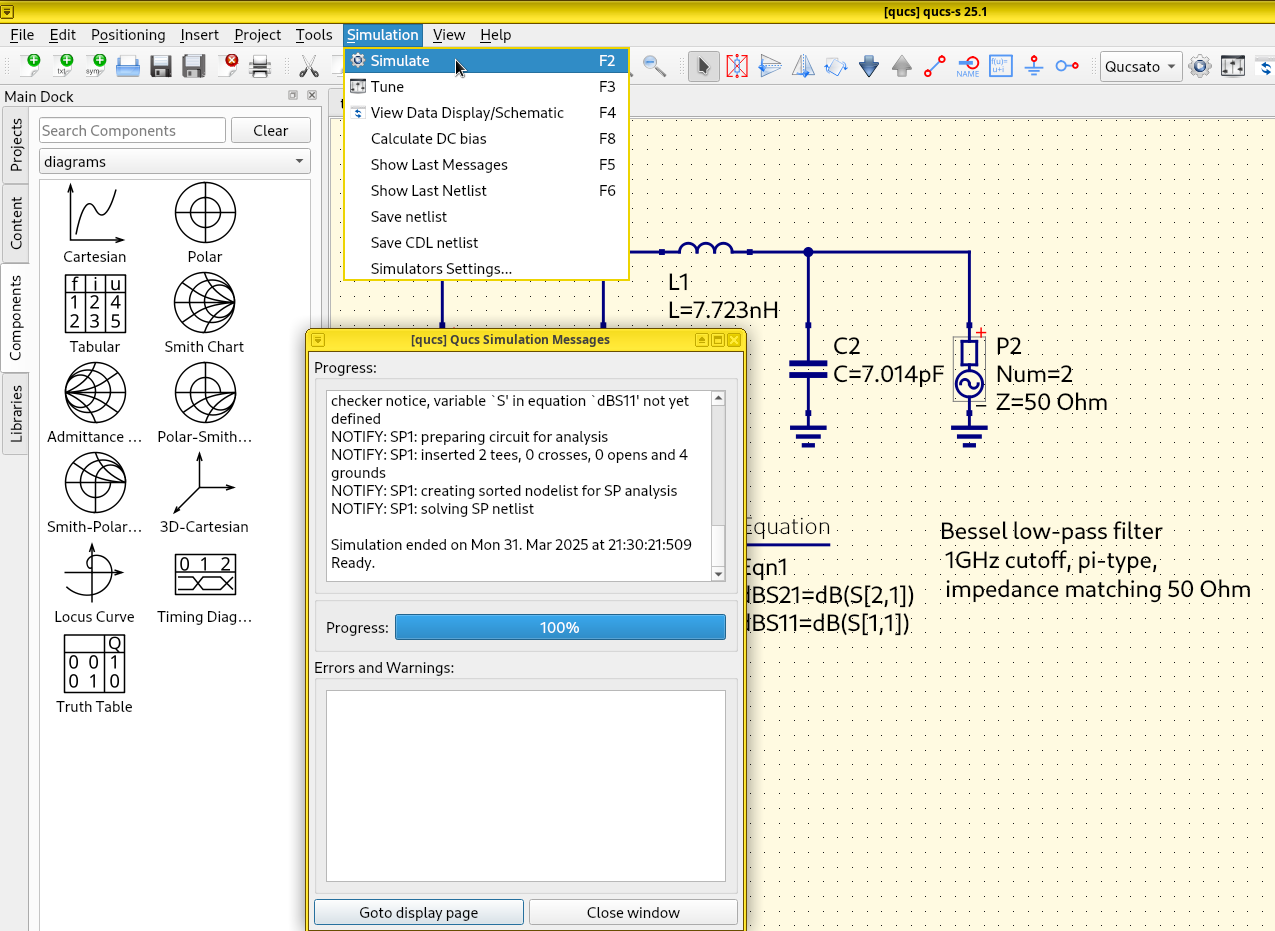
Task: Toggle the Select pointer tool
Action: click(x=703, y=67)
